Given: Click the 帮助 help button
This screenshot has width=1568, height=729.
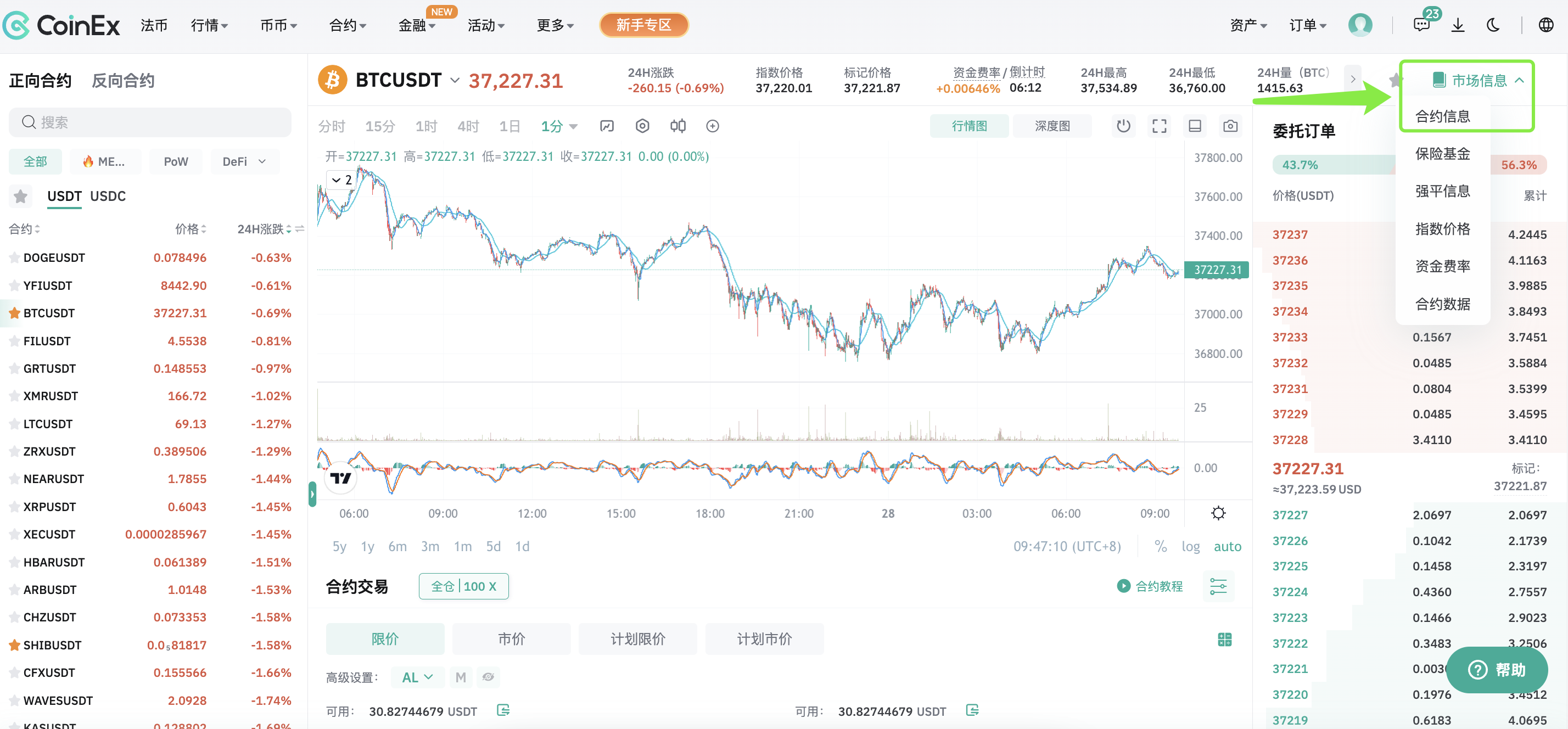Looking at the screenshot, I should [1496, 670].
